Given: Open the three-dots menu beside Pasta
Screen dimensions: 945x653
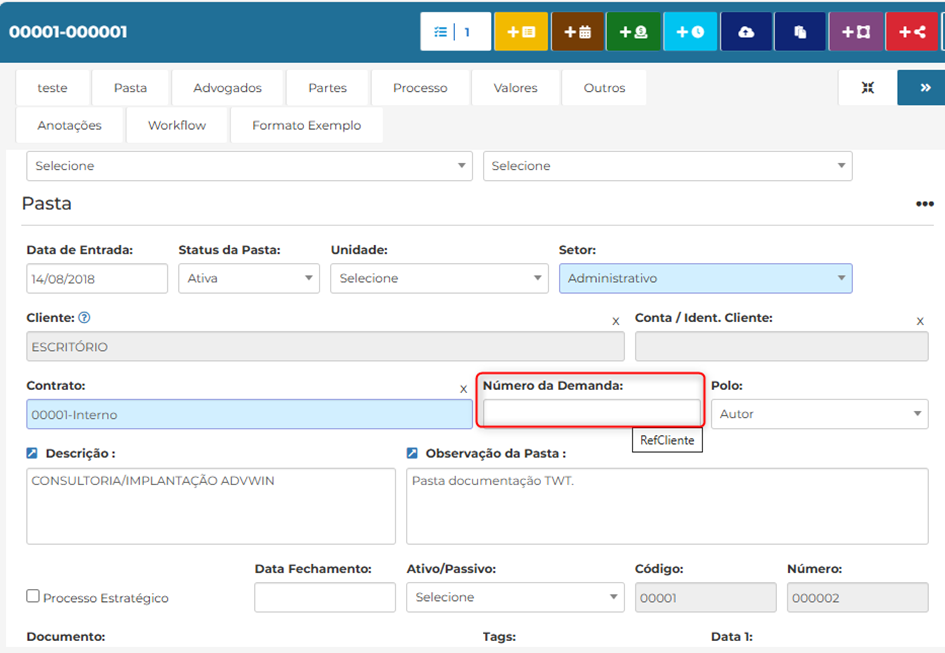Looking at the screenshot, I should [x=925, y=204].
